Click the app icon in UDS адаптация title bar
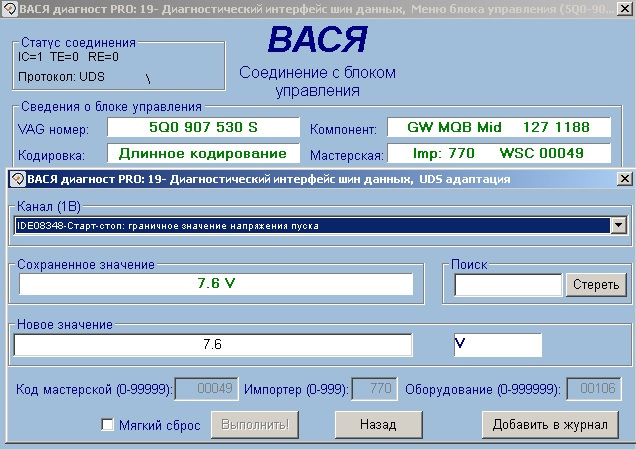Image resolution: width=636 pixels, height=450 pixels. [17, 179]
